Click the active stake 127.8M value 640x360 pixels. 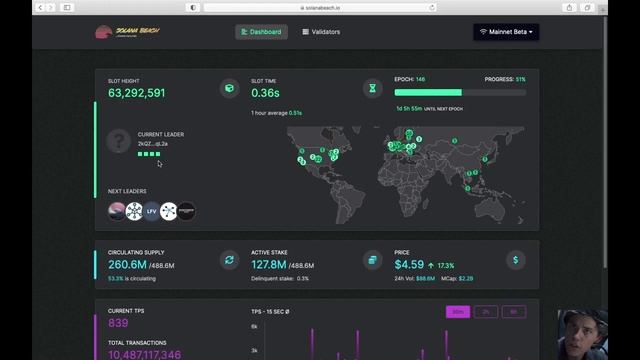tap(269, 264)
